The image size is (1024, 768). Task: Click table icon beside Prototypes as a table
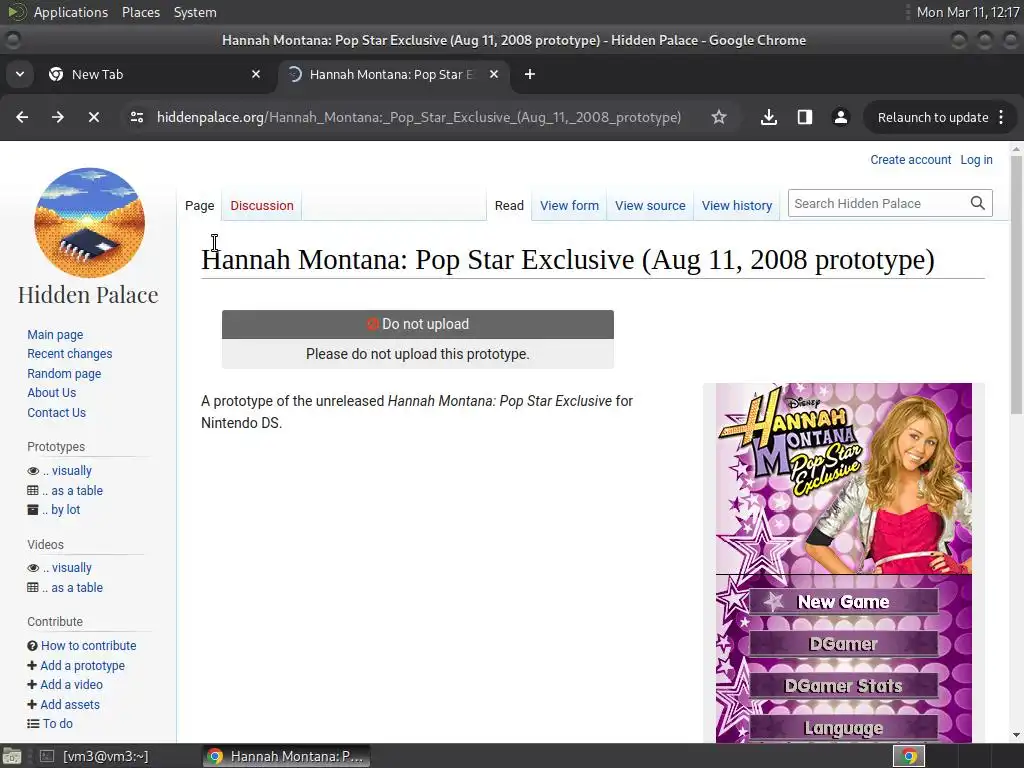click(x=33, y=490)
